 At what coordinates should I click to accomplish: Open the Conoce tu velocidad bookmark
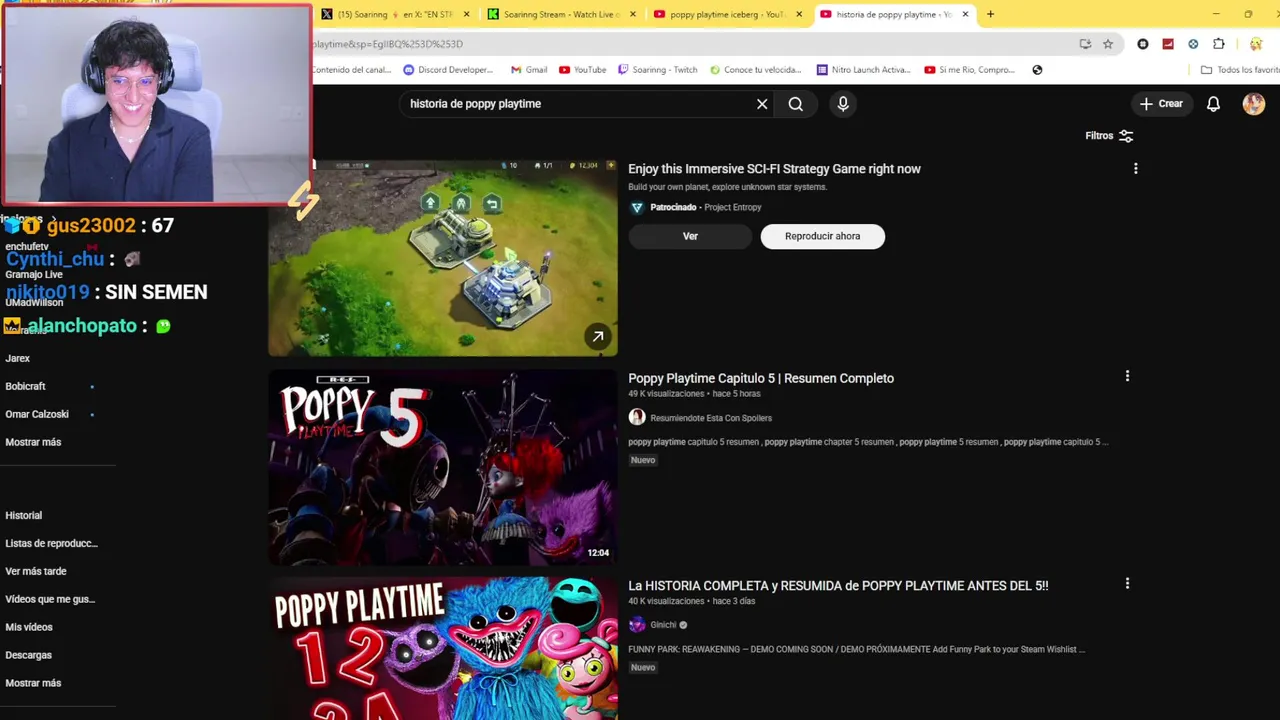(755, 70)
